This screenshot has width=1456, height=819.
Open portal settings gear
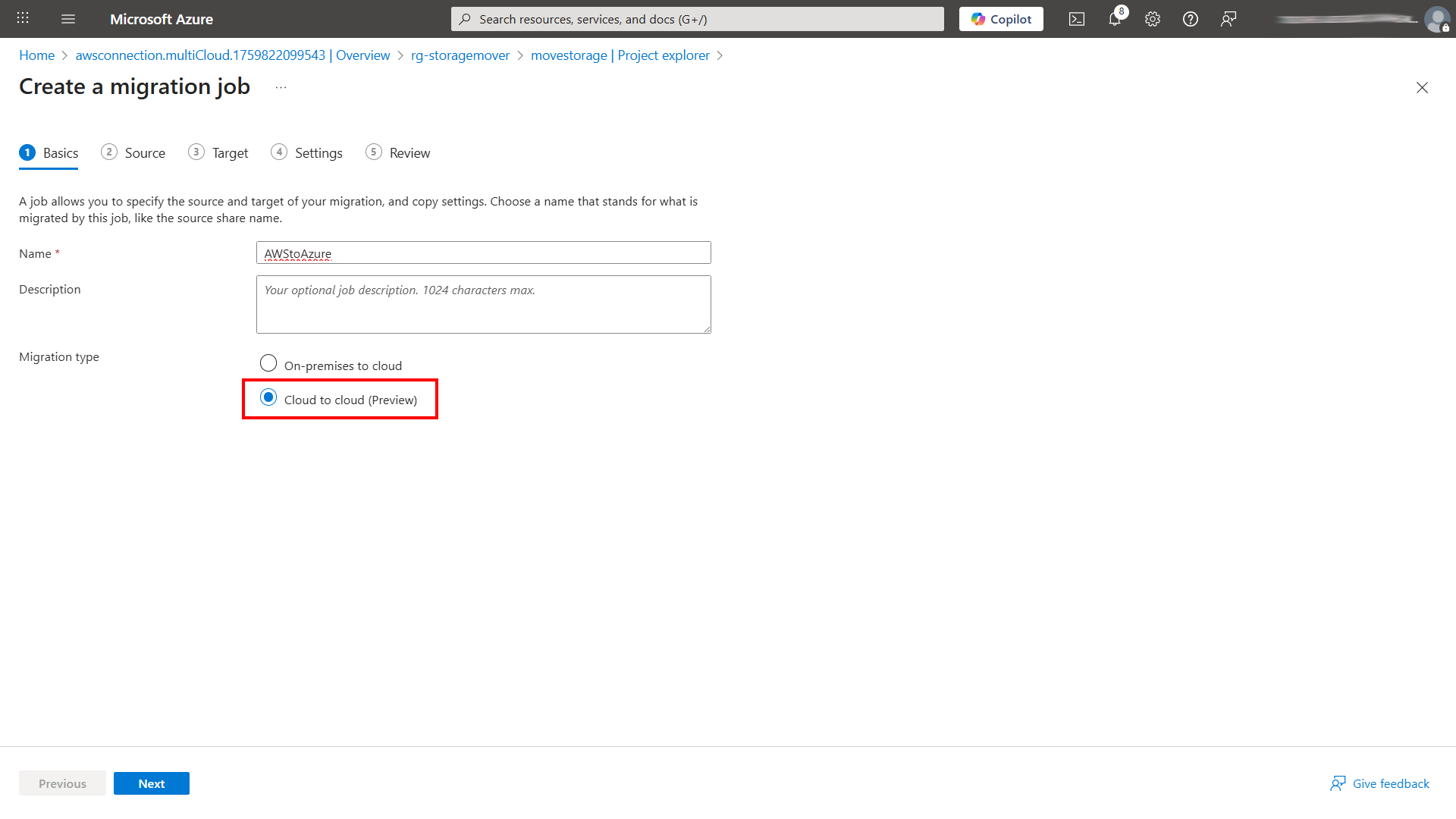pos(1152,19)
